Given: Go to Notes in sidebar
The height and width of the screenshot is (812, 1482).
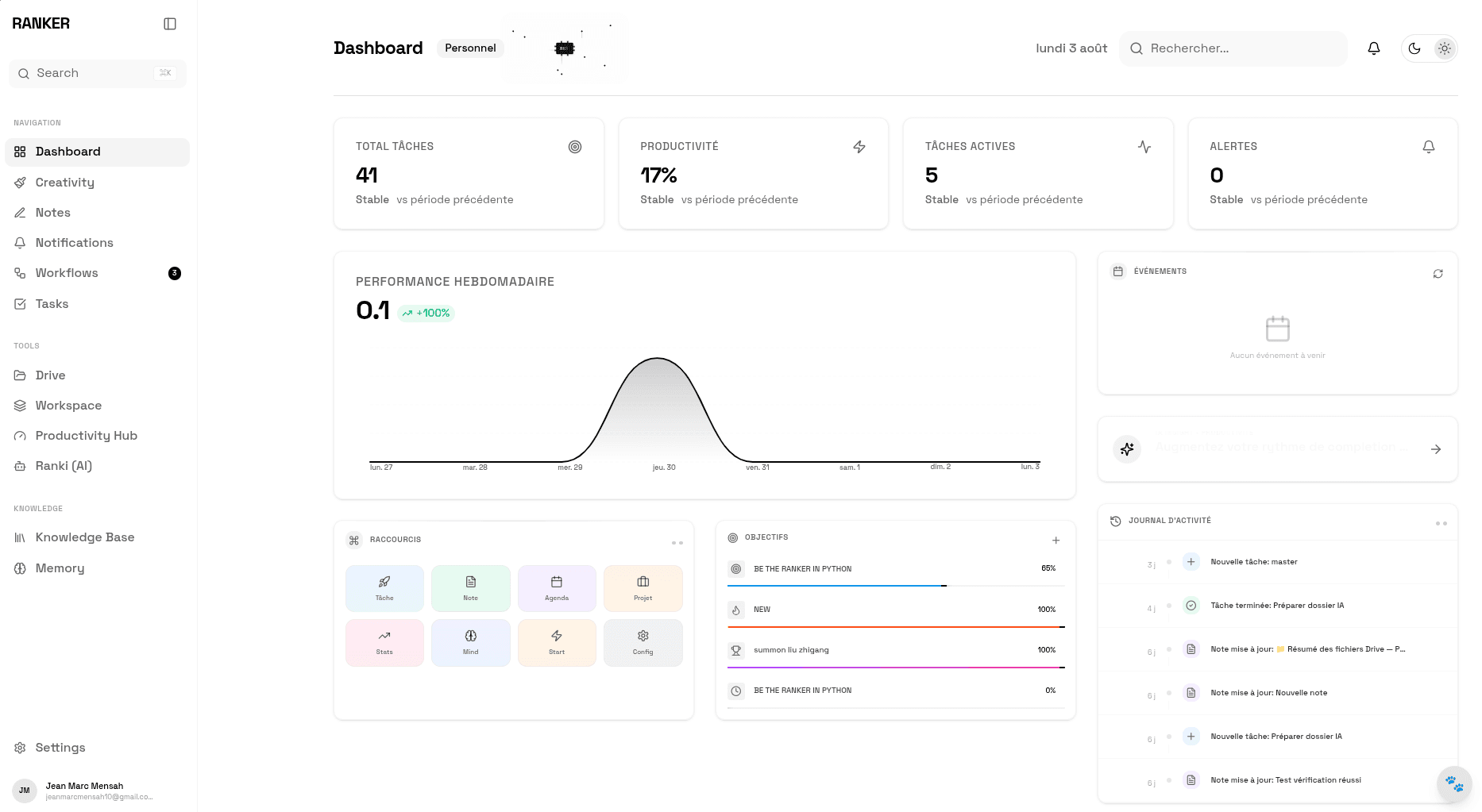Looking at the screenshot, I should point(98,213).
